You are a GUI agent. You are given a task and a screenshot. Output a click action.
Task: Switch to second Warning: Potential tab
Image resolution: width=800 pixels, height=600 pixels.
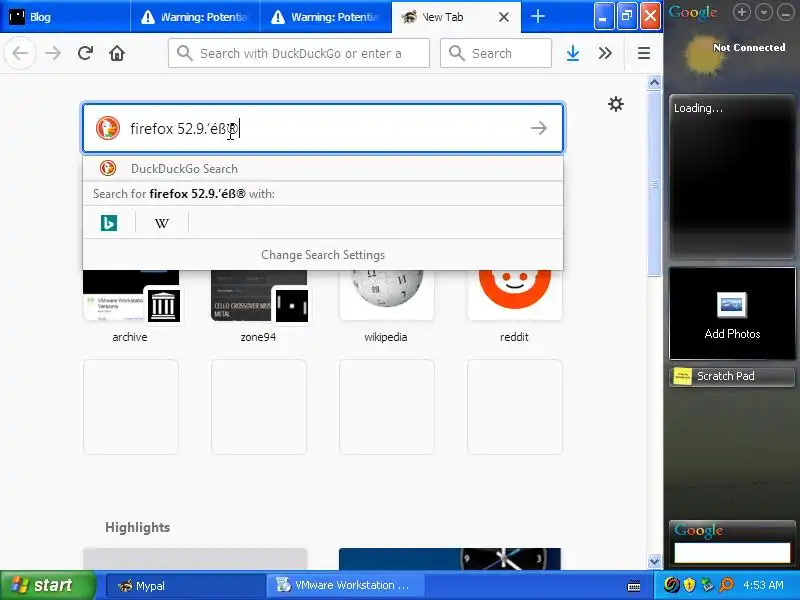326,17
